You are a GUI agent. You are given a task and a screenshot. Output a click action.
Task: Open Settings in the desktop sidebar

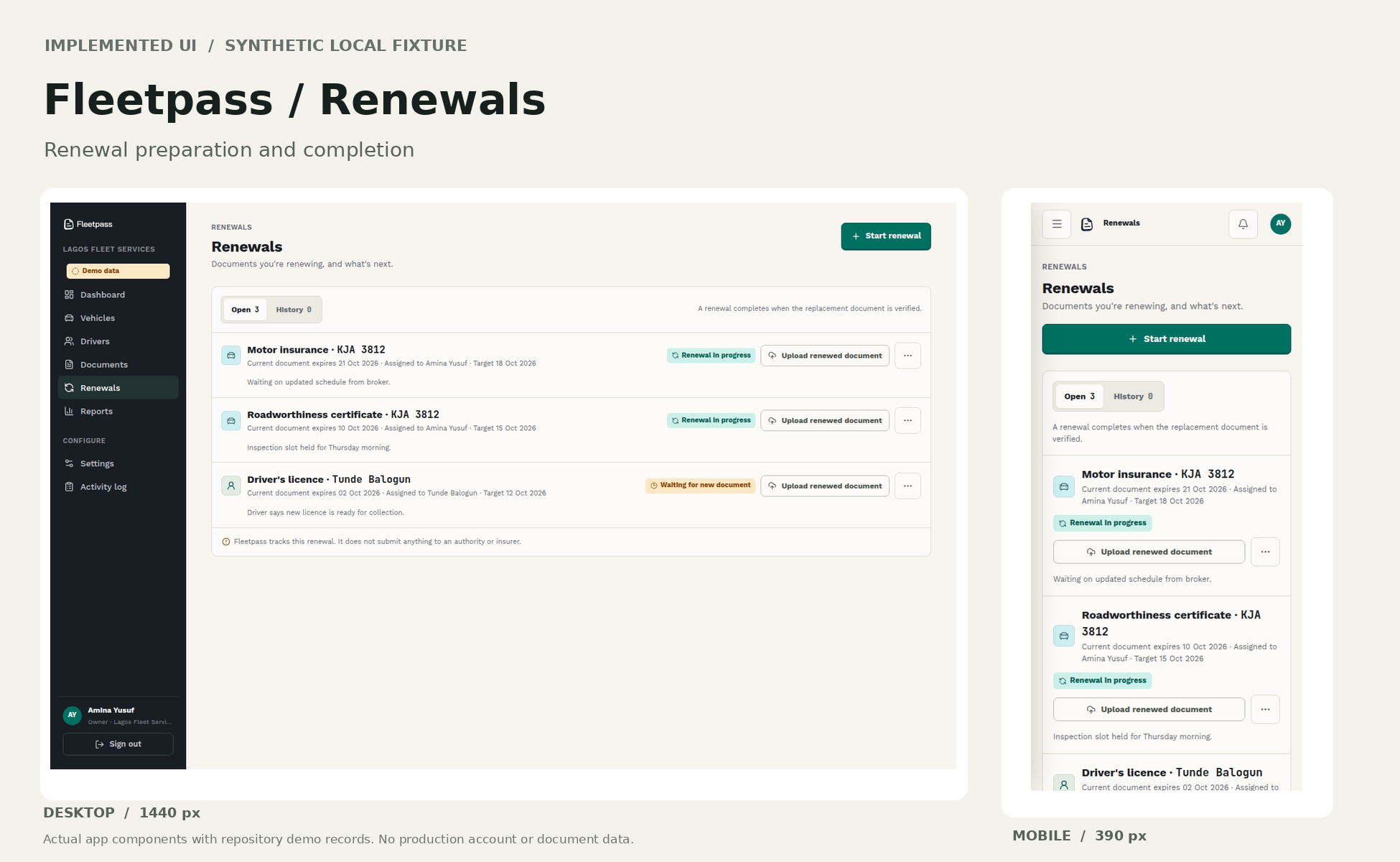coord(118,463)
